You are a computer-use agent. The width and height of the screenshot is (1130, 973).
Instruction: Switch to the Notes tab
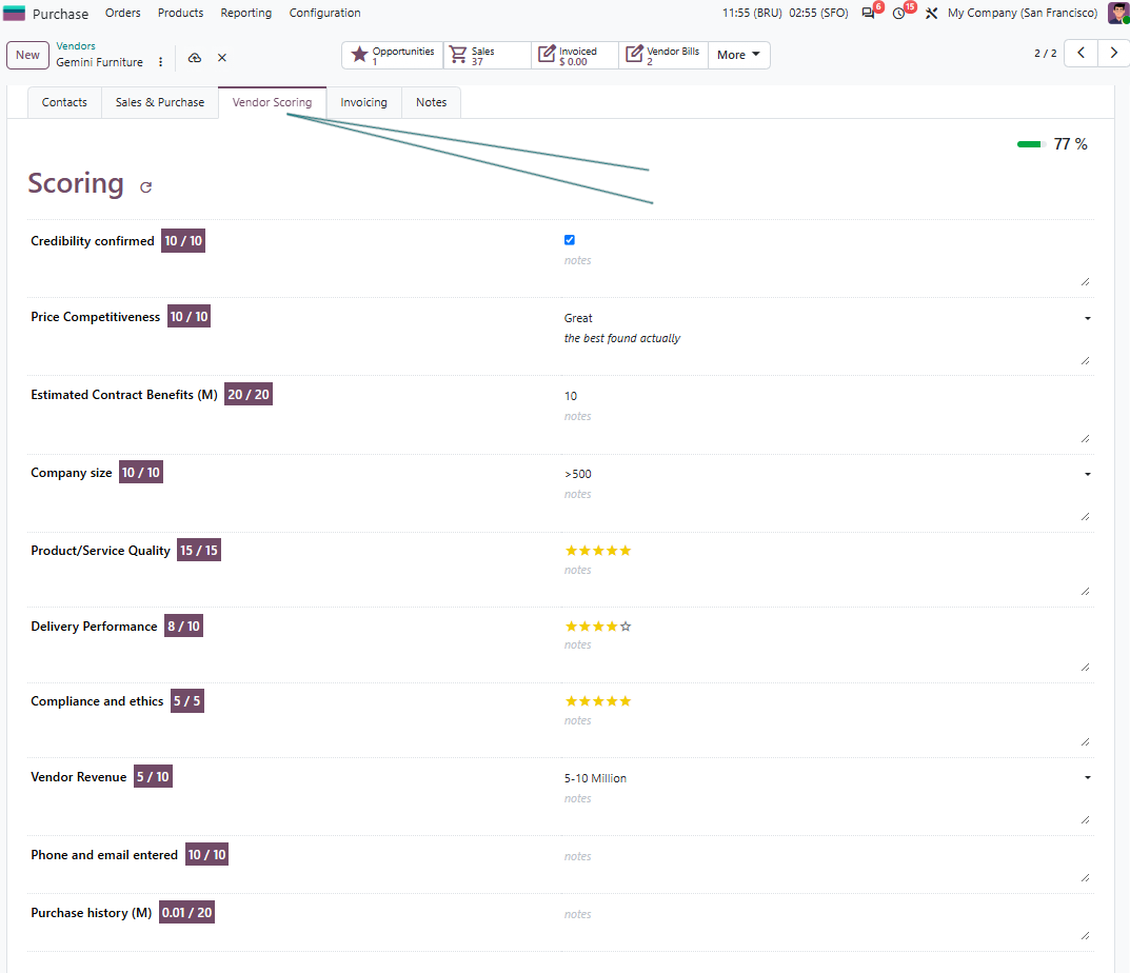point(431,102)
